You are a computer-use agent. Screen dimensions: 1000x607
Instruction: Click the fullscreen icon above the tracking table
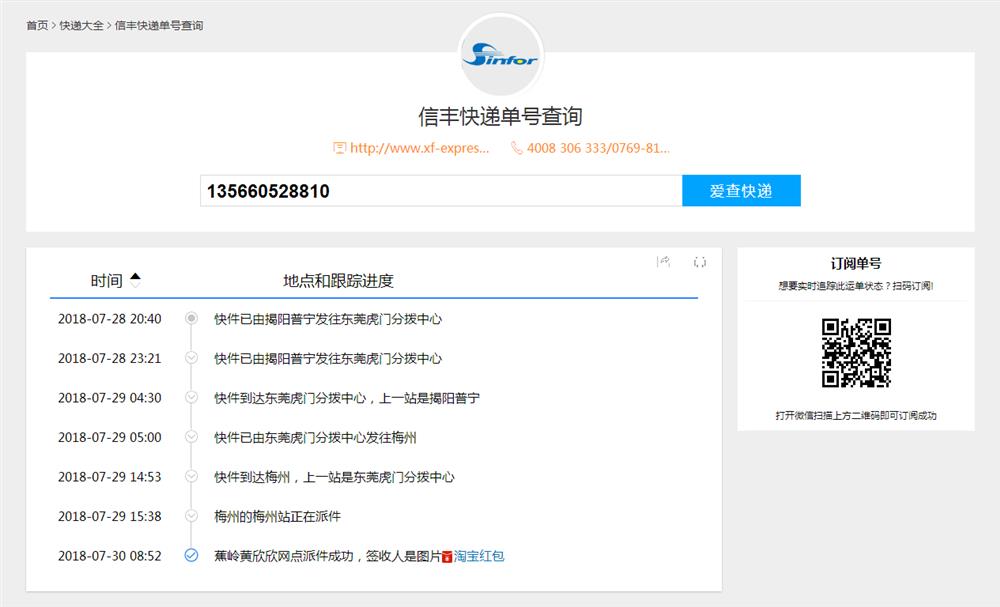pyautogui.click(x=700, y=262)
